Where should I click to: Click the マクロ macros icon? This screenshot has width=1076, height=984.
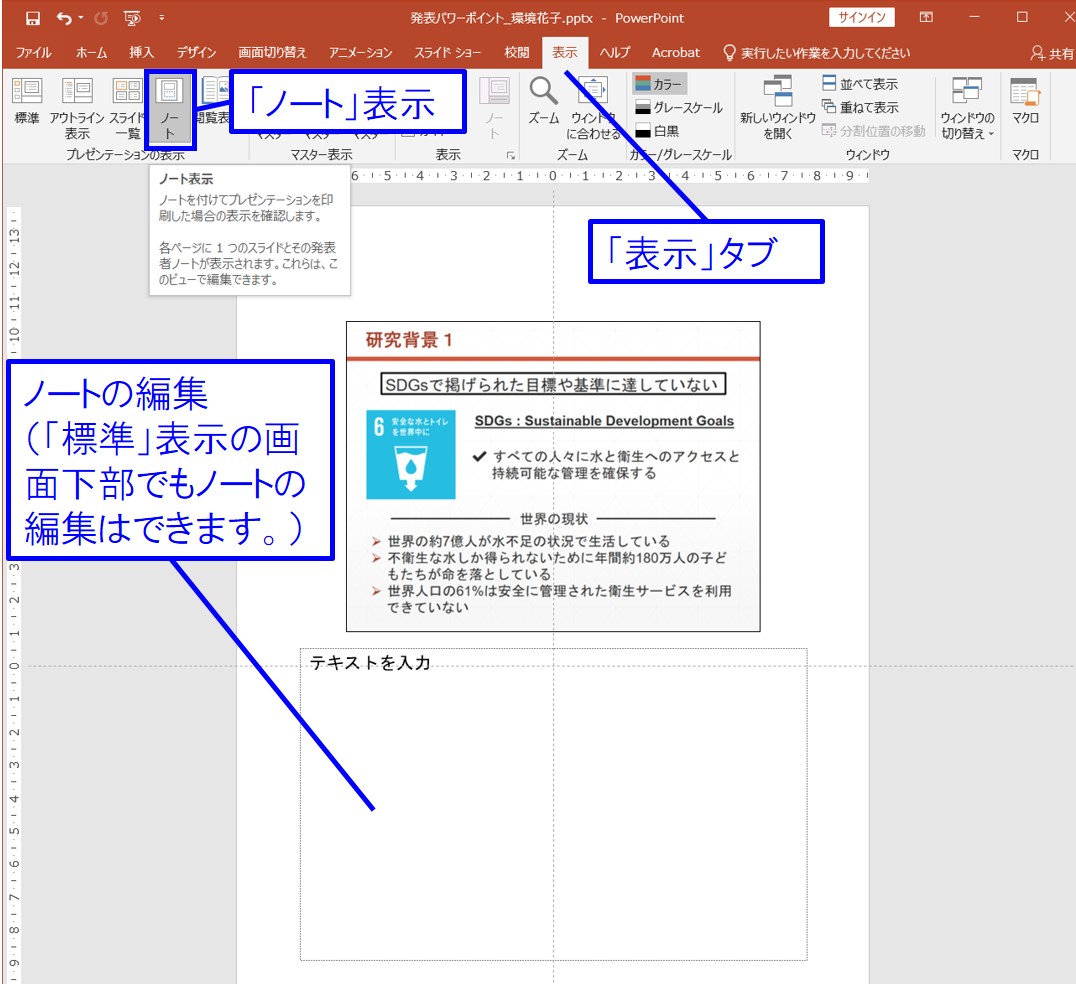(x=1025, y=103)
